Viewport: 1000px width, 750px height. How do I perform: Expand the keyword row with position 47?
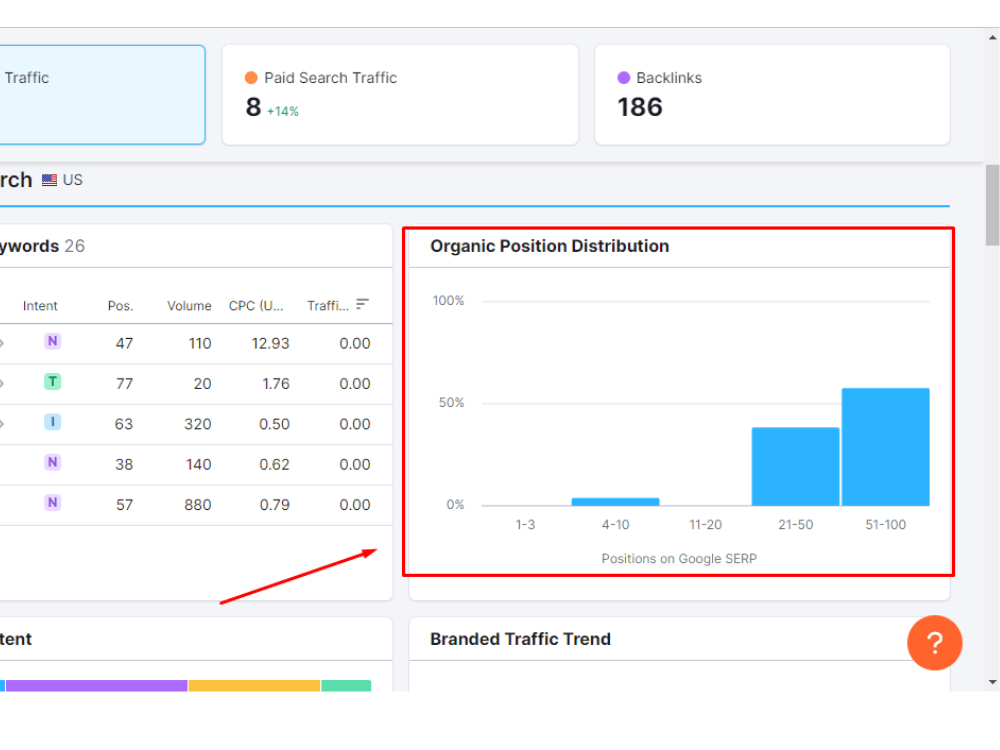[2, 343]
